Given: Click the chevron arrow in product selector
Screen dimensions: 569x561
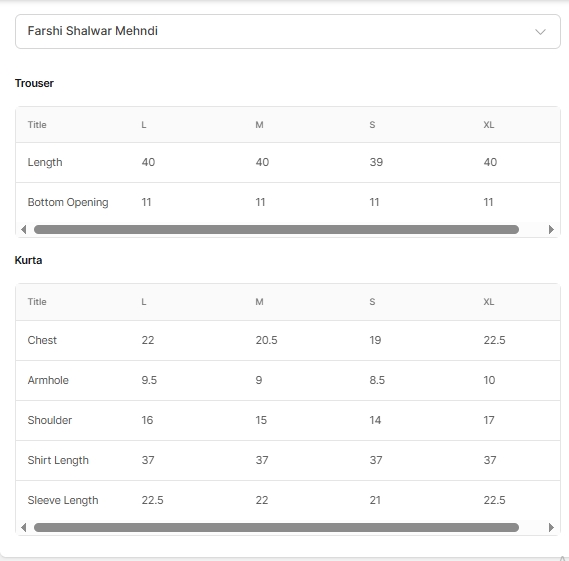Looking at the screenshot, I should pyautogui.click(x=540, y=32).
